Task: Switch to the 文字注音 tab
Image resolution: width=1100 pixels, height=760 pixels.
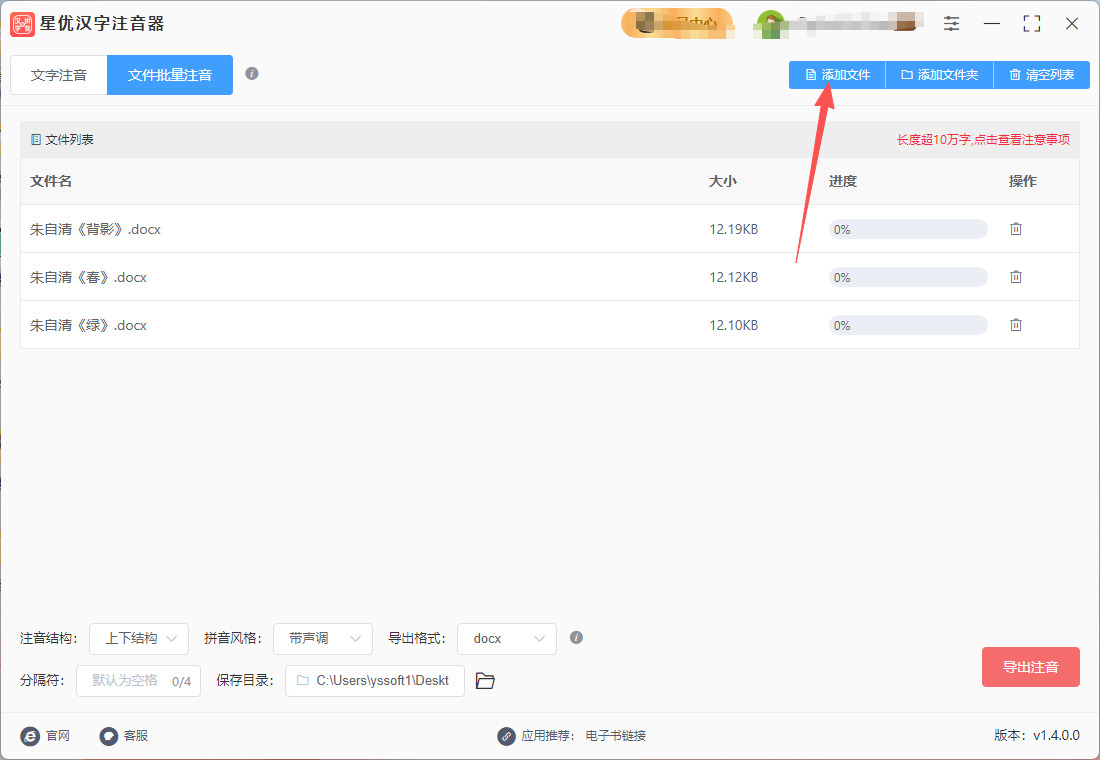Action: (x=58, y=74)
